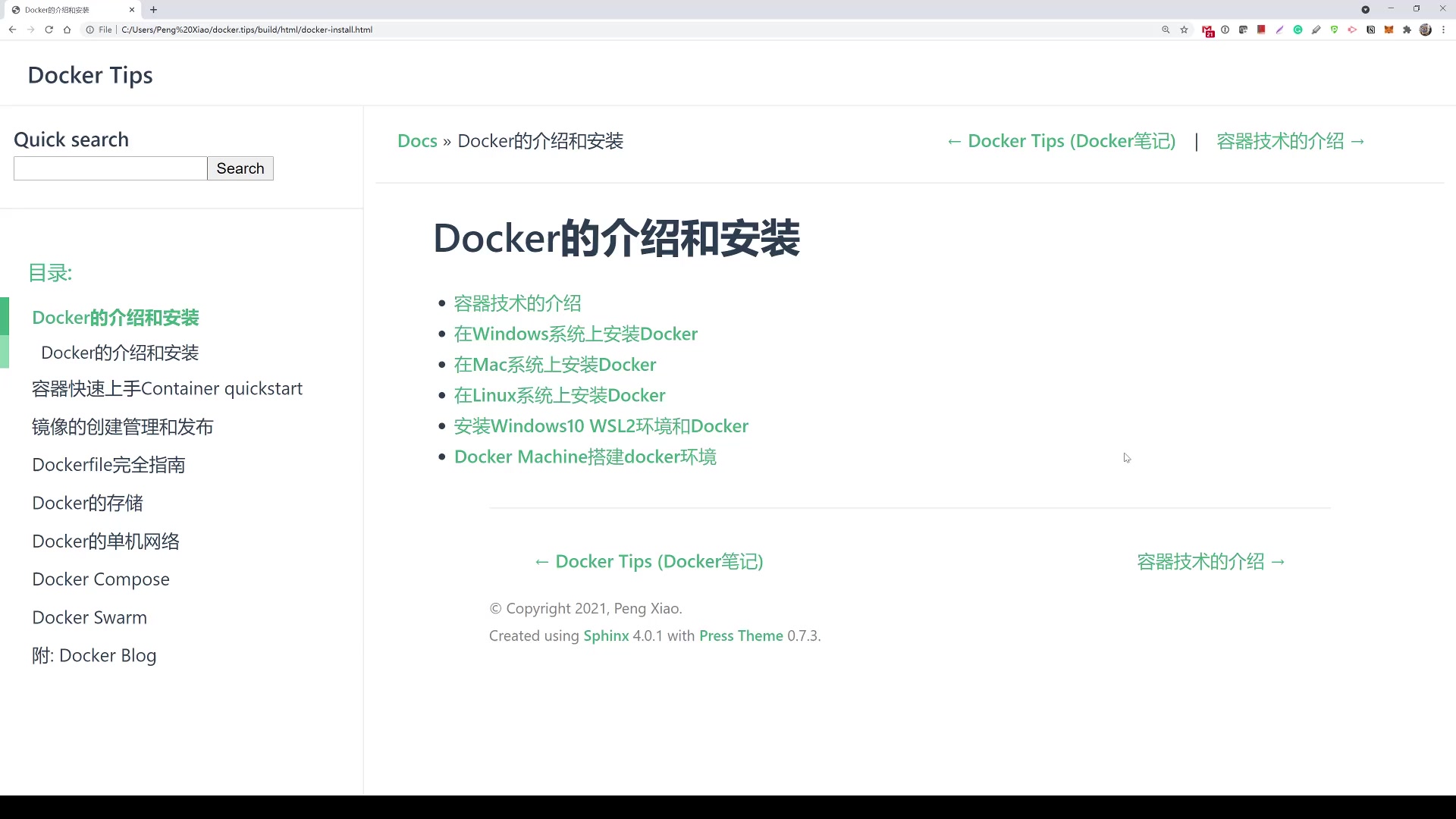Open the 1Password extension icon
Screen dimensions: 1456x819
1225,30
